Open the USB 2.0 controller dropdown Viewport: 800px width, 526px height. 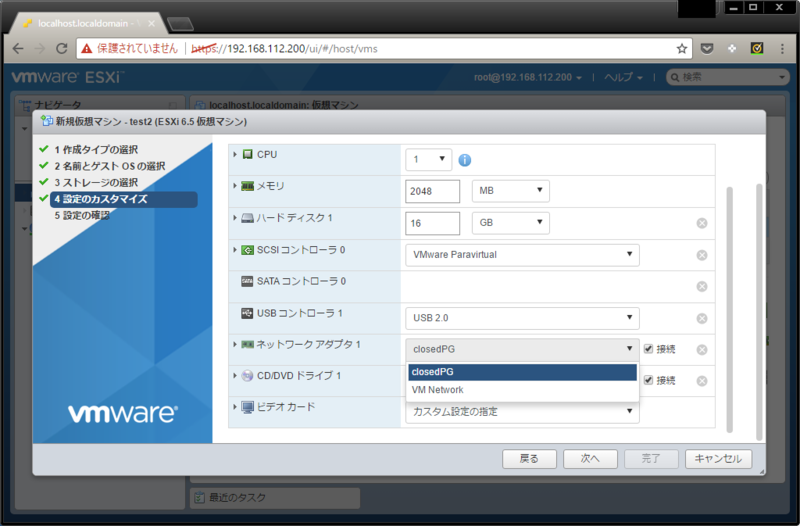[522, 318]
